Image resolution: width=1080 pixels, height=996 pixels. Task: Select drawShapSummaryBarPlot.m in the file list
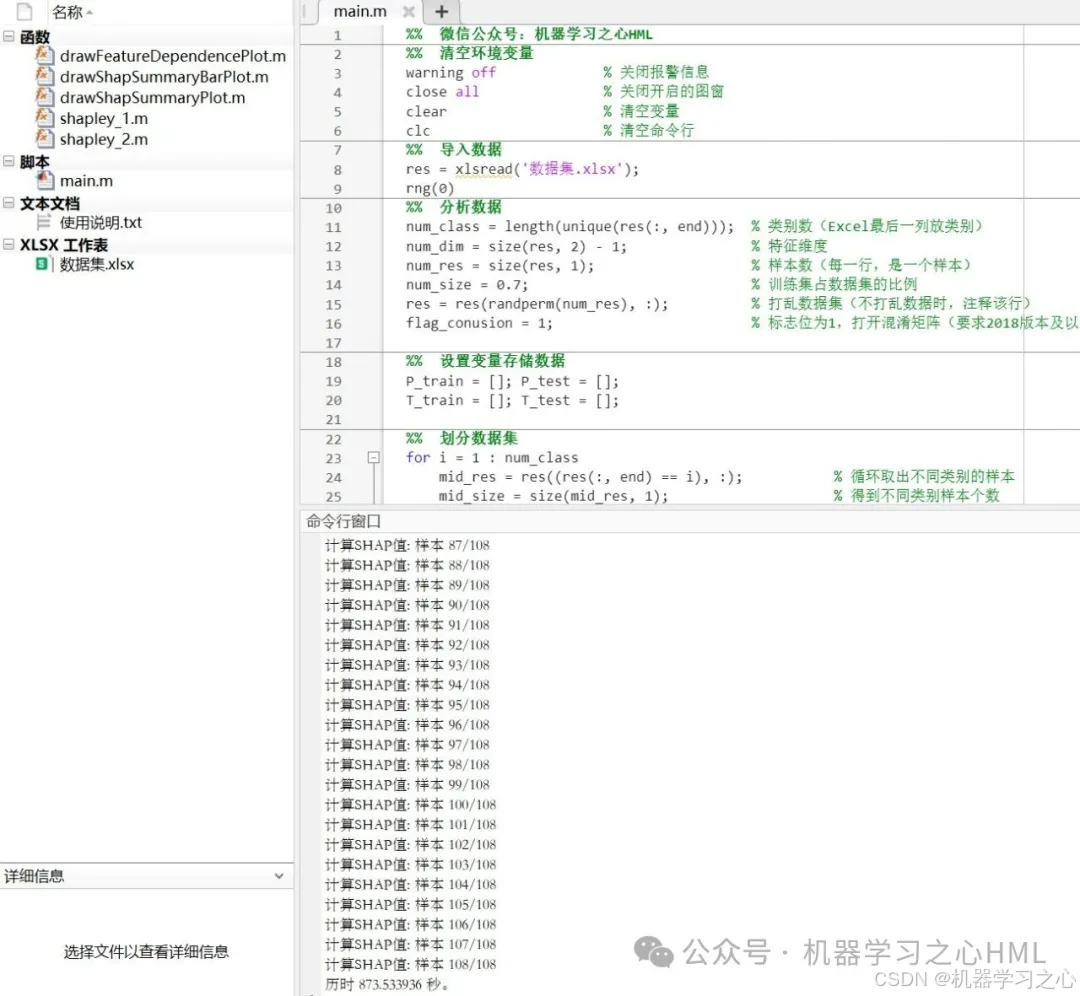point(164,76)
